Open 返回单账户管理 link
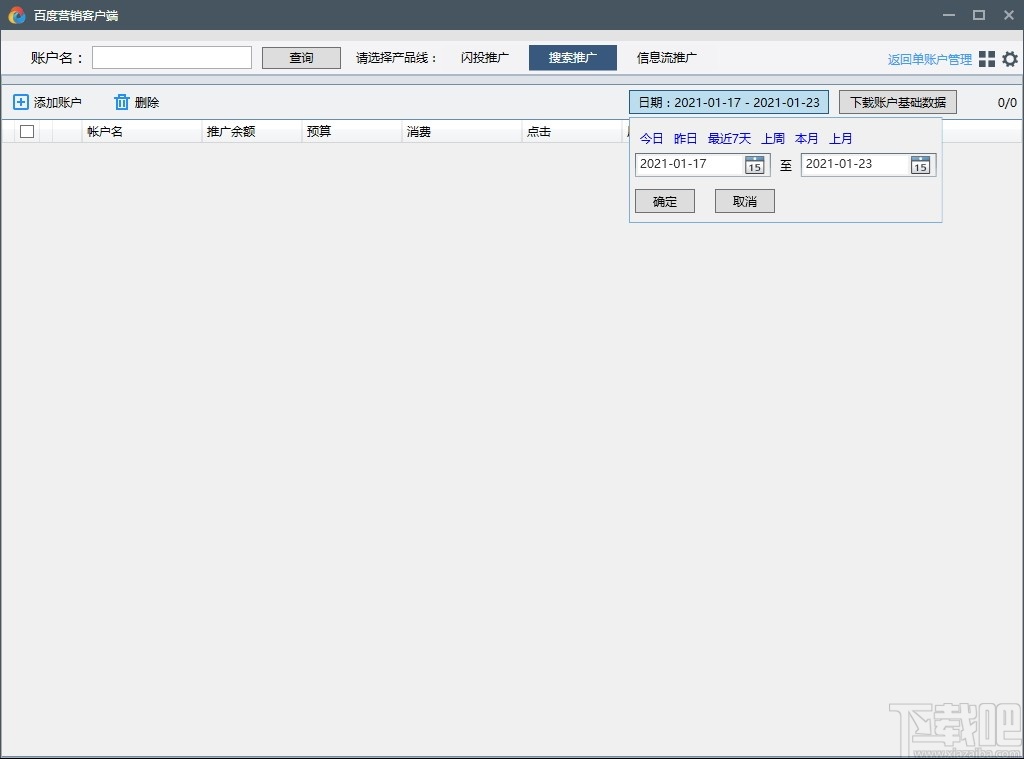1024x759 pixels. click(x=927, y=58)
